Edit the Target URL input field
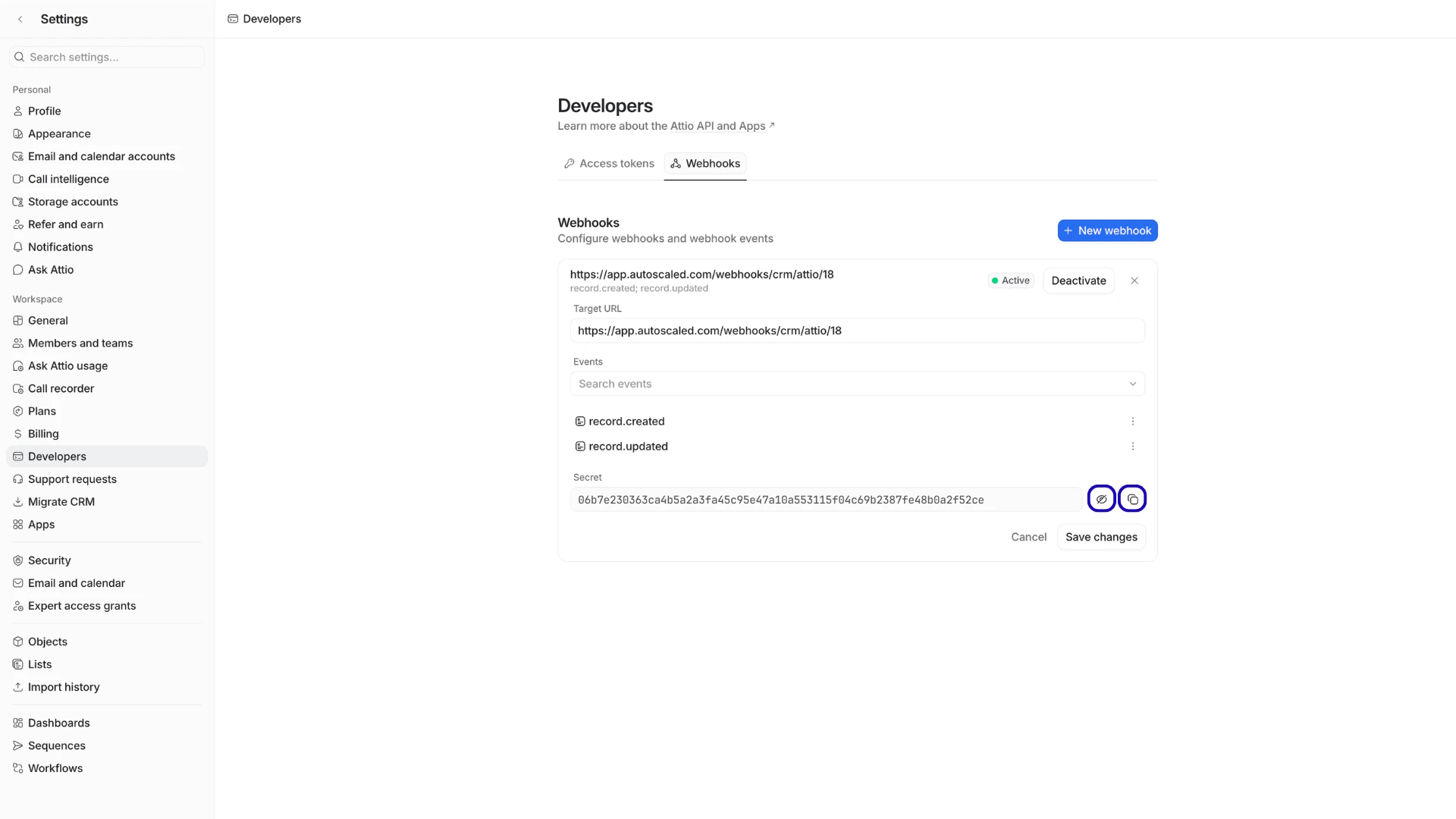The image size is (1456, 819). (x=857, y=330)
